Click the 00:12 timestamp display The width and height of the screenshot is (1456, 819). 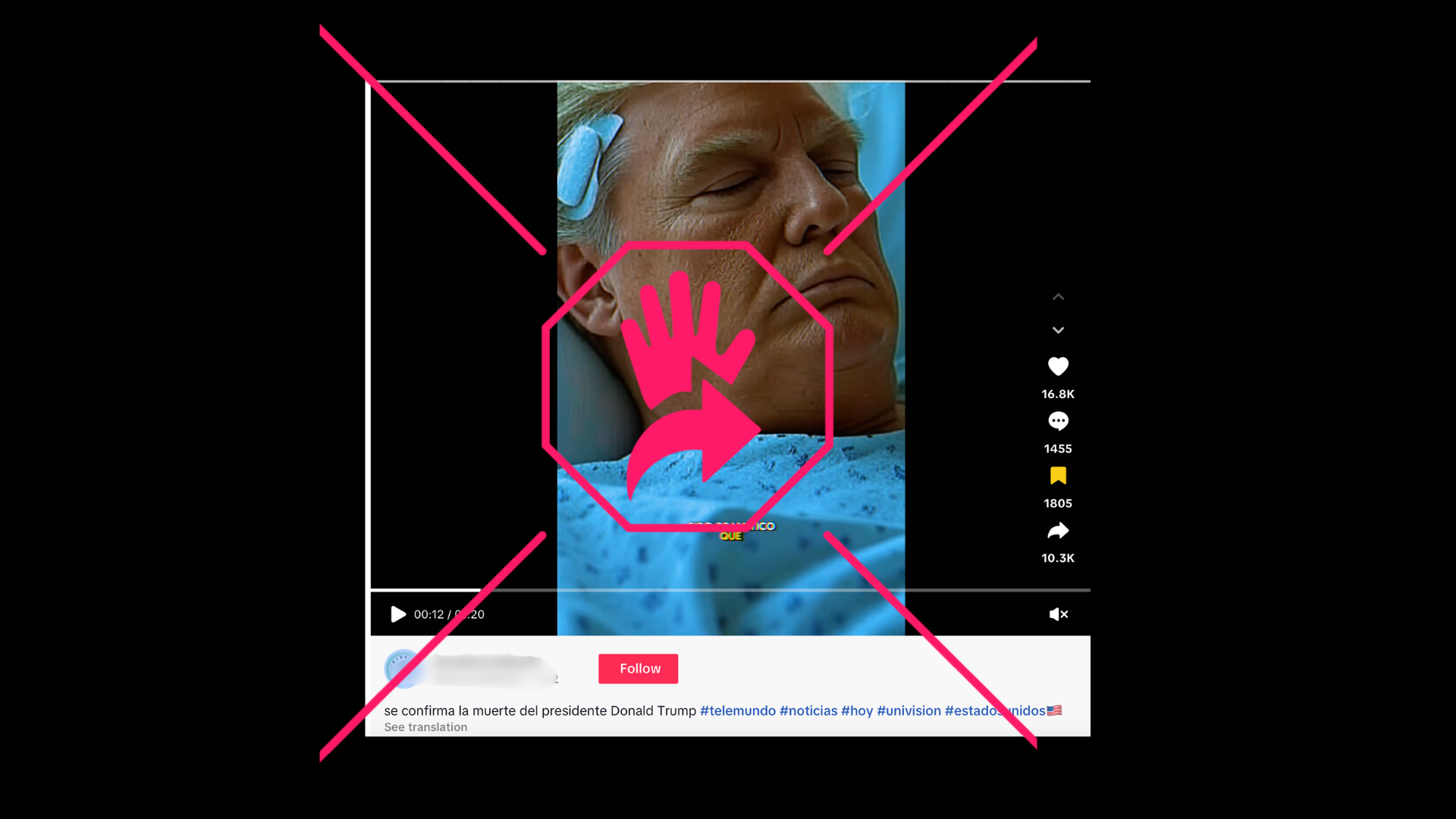click(429, 614)
